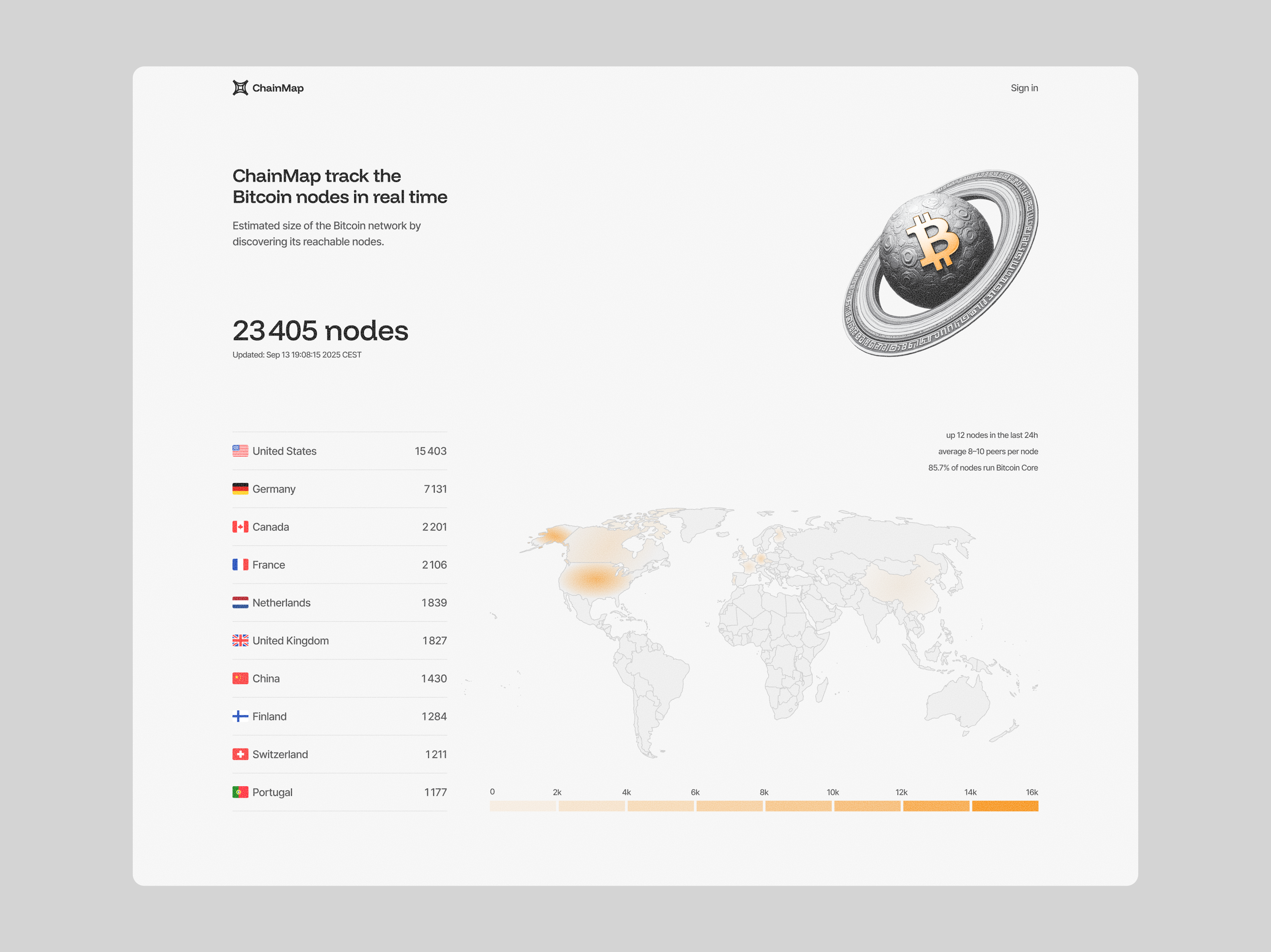Click the ChainMap brand name text

278,88
